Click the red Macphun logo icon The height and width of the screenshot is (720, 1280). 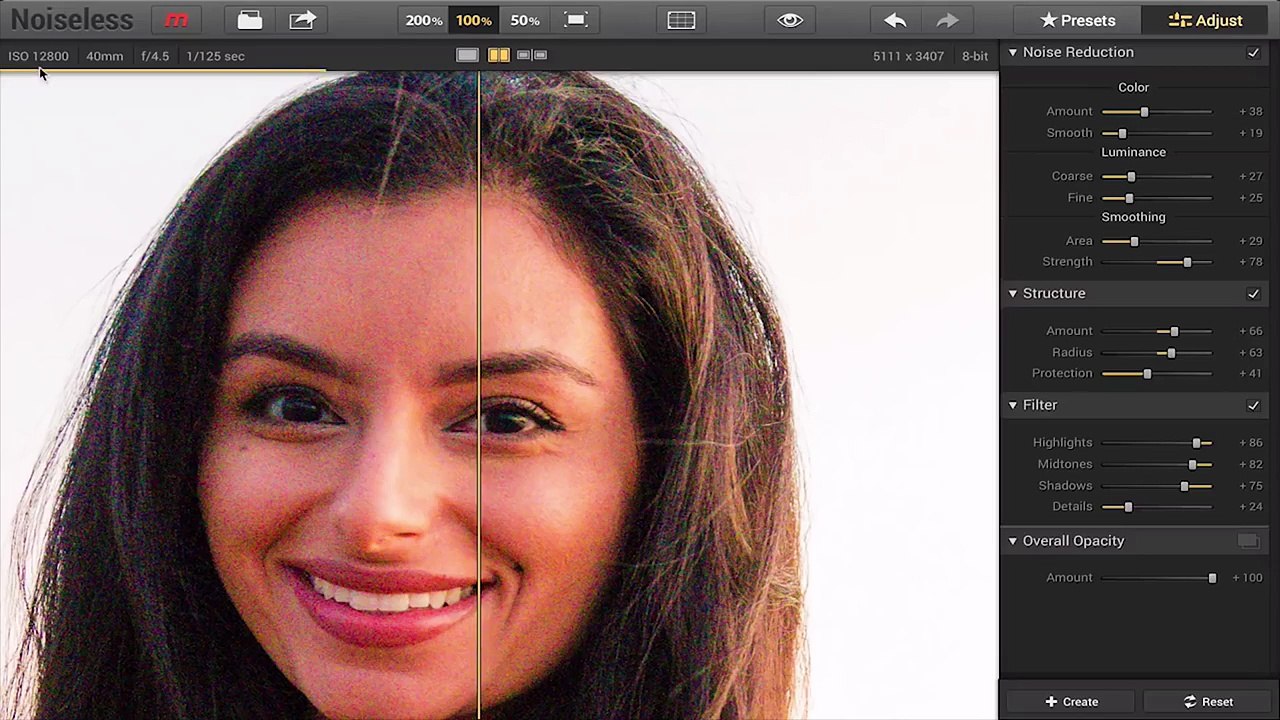[x=176, y=20]
